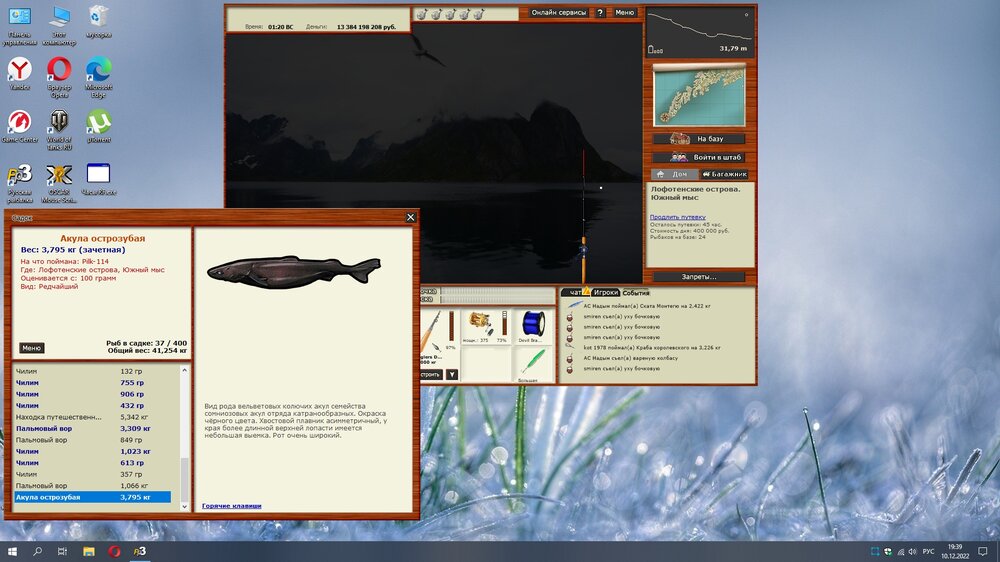This screenshot has width=1000, height=562.
Task: Open Онлайн сервисы menu
Action: pos(558,13)
